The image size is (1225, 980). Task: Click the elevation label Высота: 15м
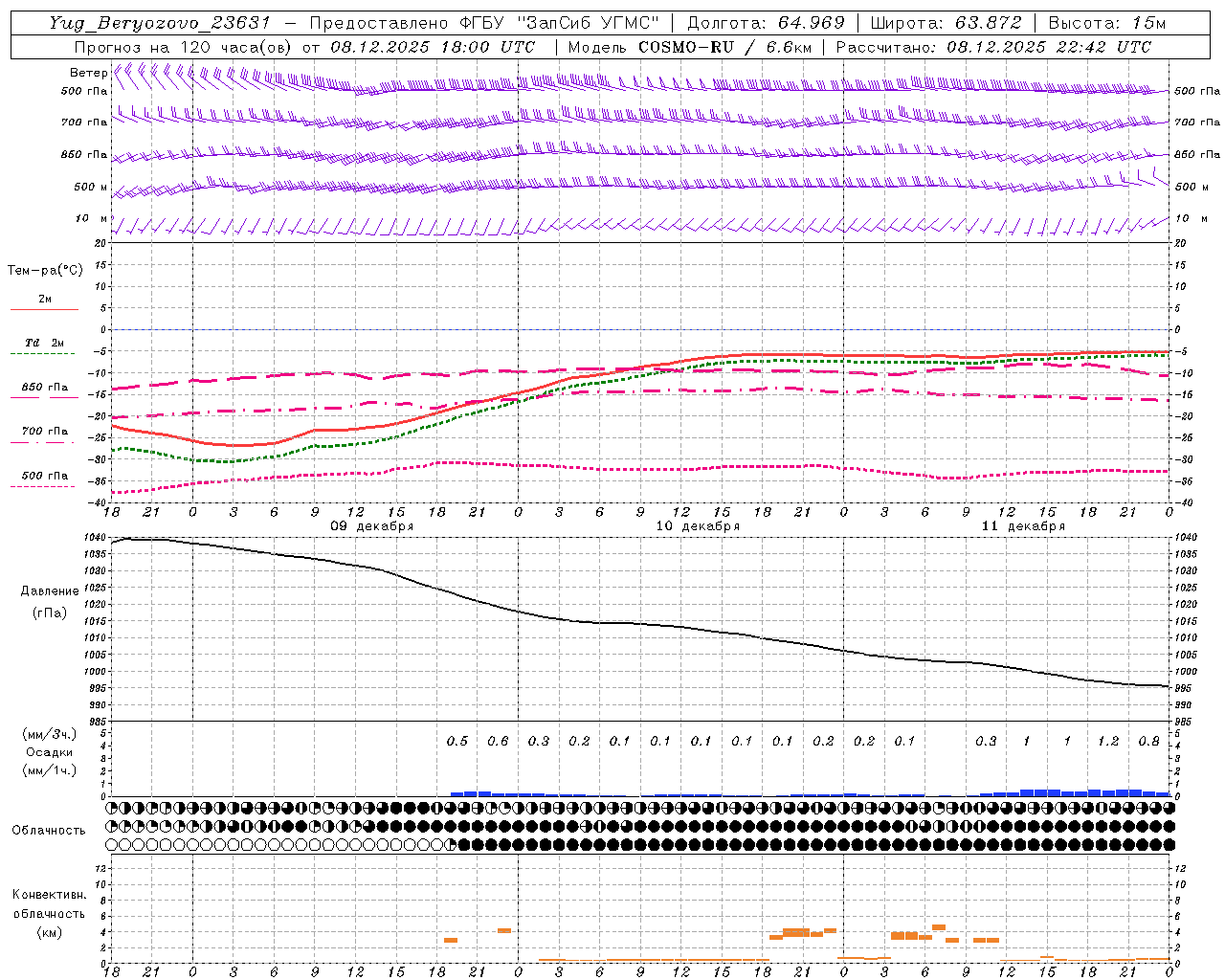pos(1107,23)
